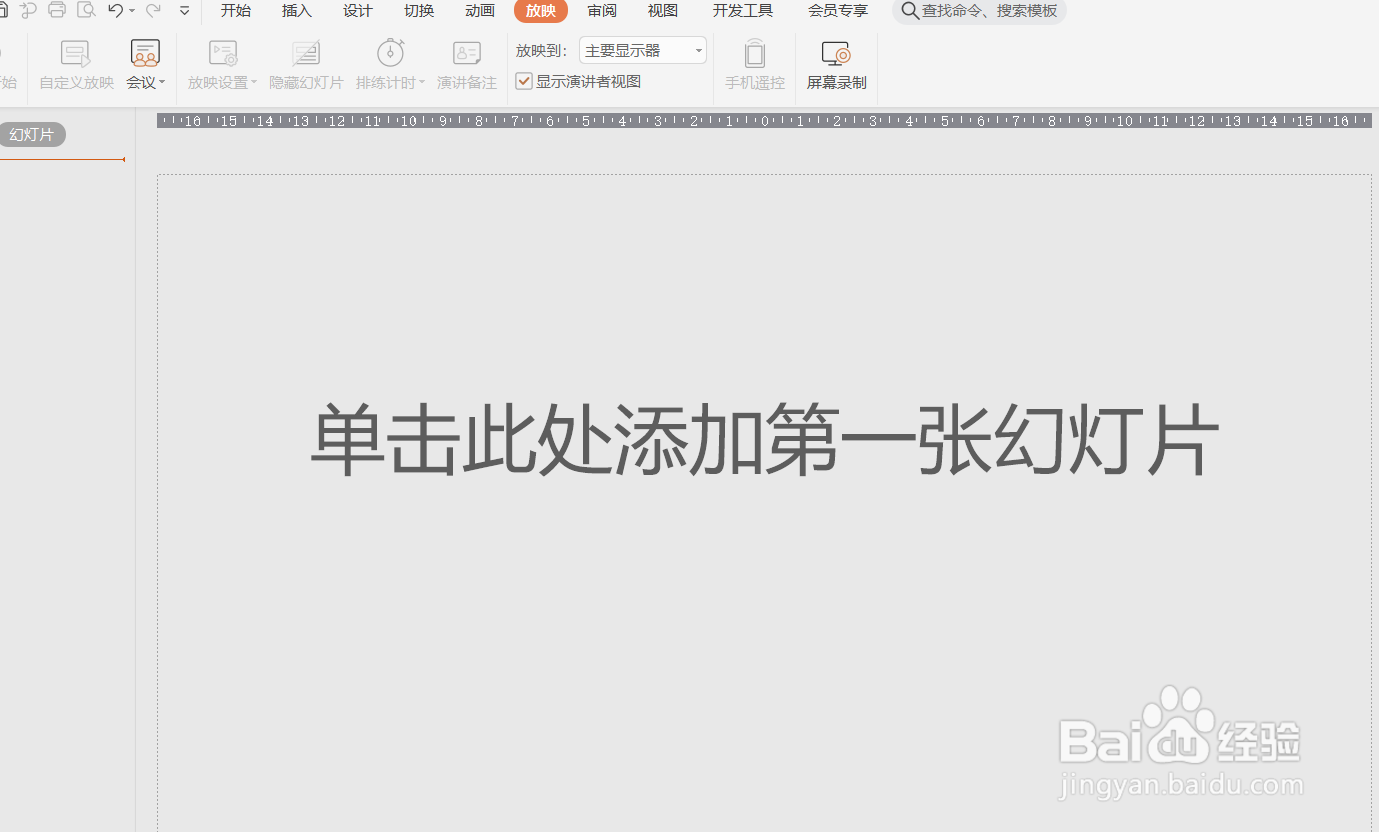Click the export-to-PDF icon beside Print

[x=28, y=10]
